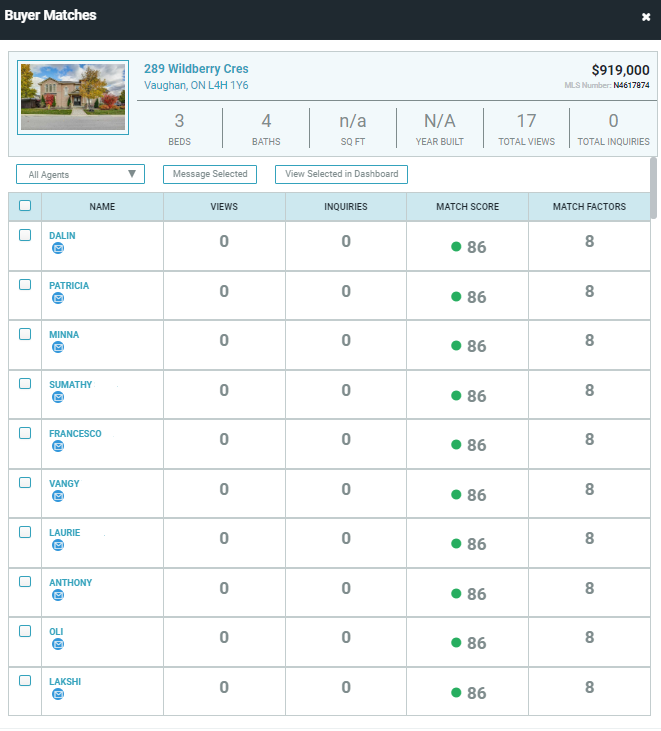Click the Message Selected button

[210, 174]
